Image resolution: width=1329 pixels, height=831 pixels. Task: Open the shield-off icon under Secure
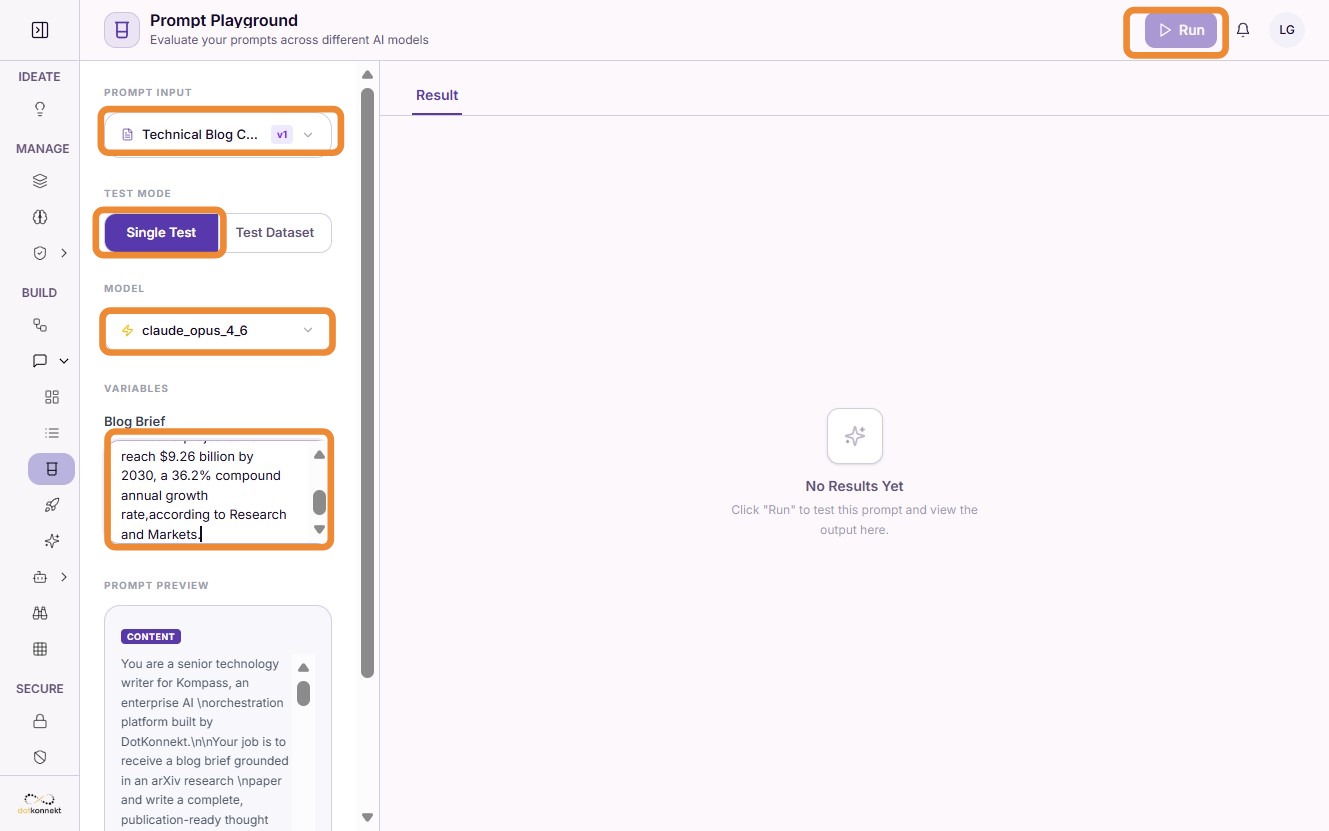tap(40, 757)
